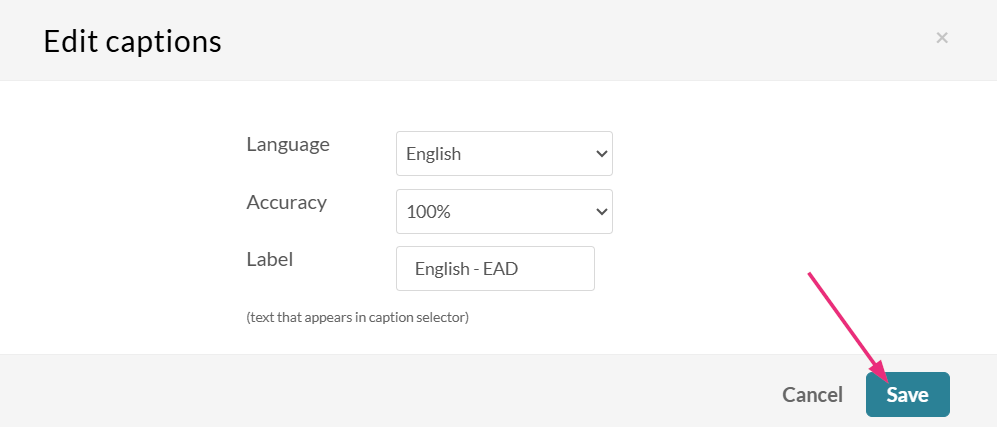Save the caption settings
Screen dimensions: 997x427
[907, 395]
